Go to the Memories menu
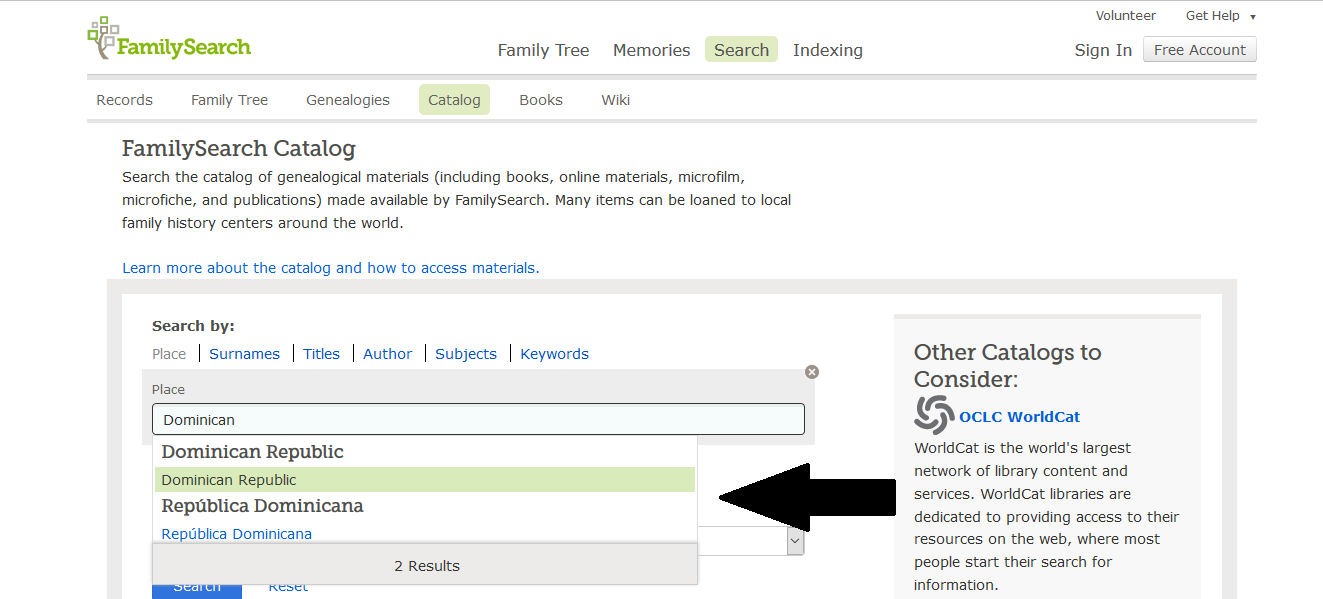Image resolution: width=1323 pixels, height=599 pixels. [x=651, y=50]
